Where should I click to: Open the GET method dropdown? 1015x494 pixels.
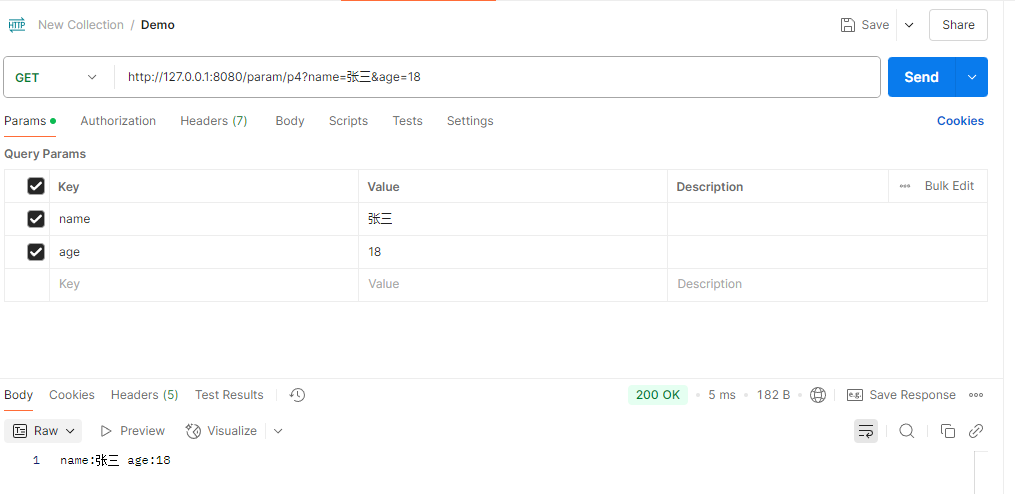[58, 77]
